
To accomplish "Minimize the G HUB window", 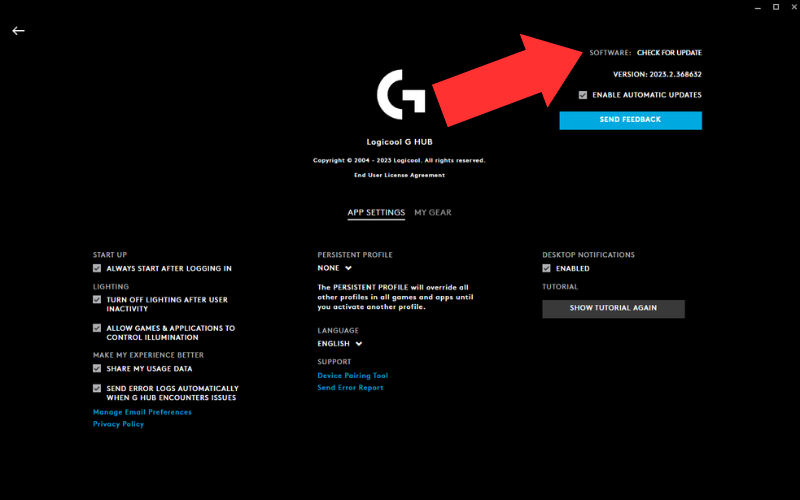I will (758, 7).
